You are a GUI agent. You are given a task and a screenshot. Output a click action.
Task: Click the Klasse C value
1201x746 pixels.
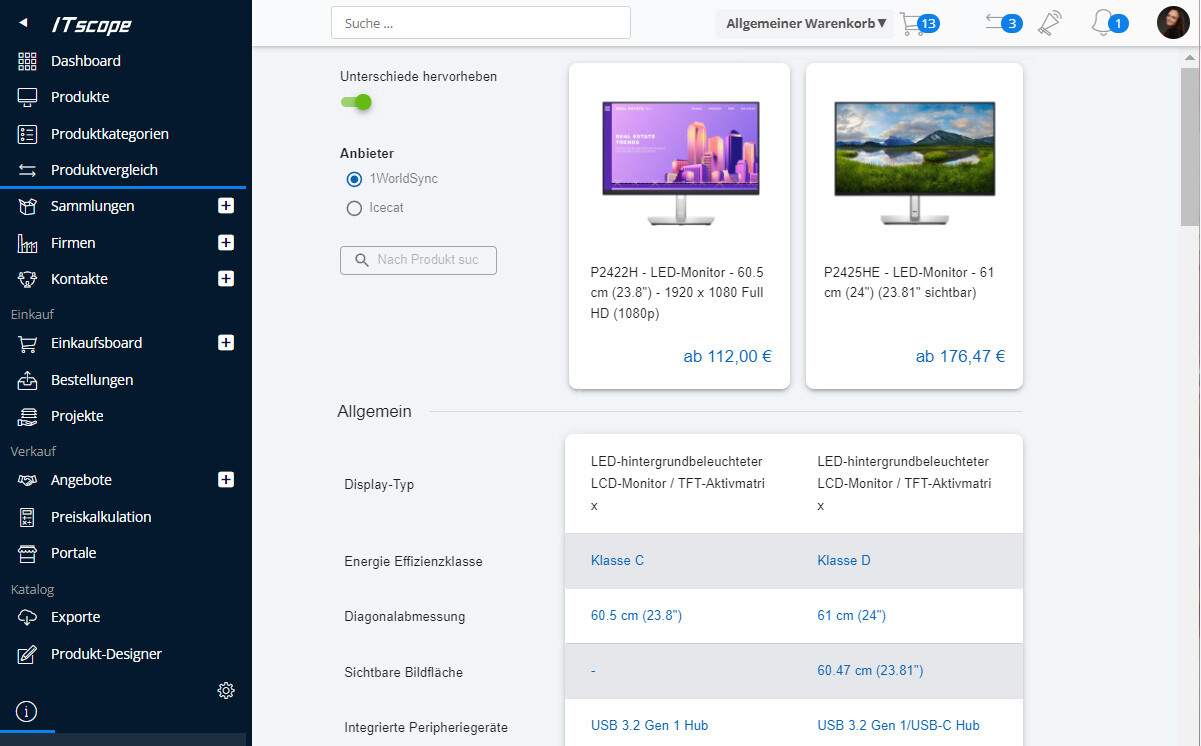[x=617, y=560]
